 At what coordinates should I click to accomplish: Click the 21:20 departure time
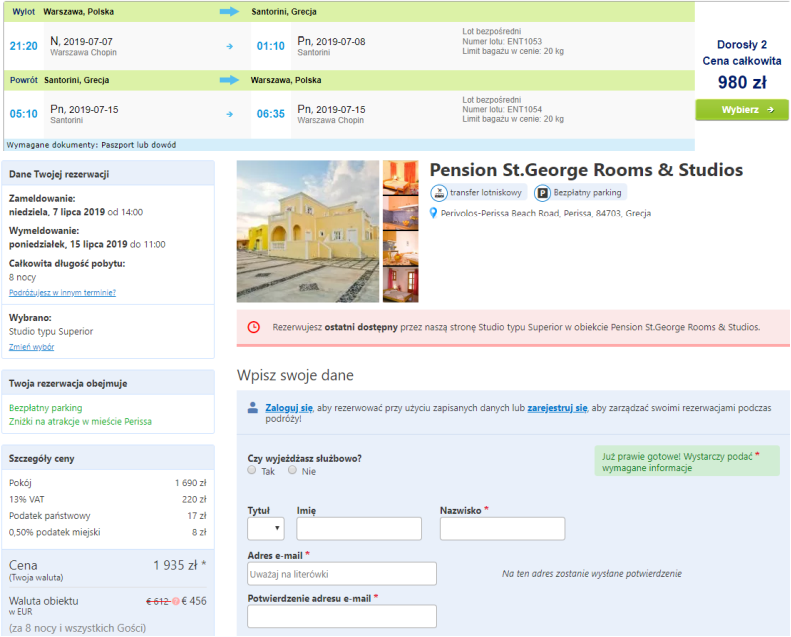[24, 46]
